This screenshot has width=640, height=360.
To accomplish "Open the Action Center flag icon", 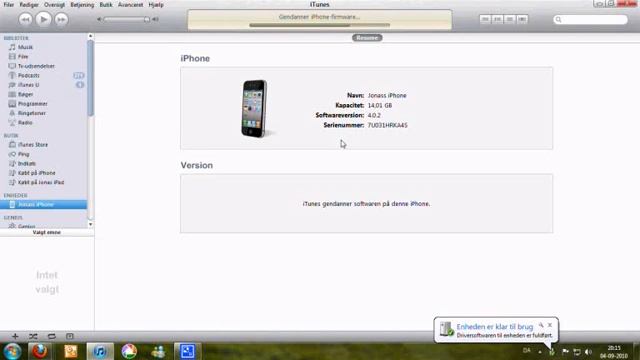I will [x=565, y=351].
